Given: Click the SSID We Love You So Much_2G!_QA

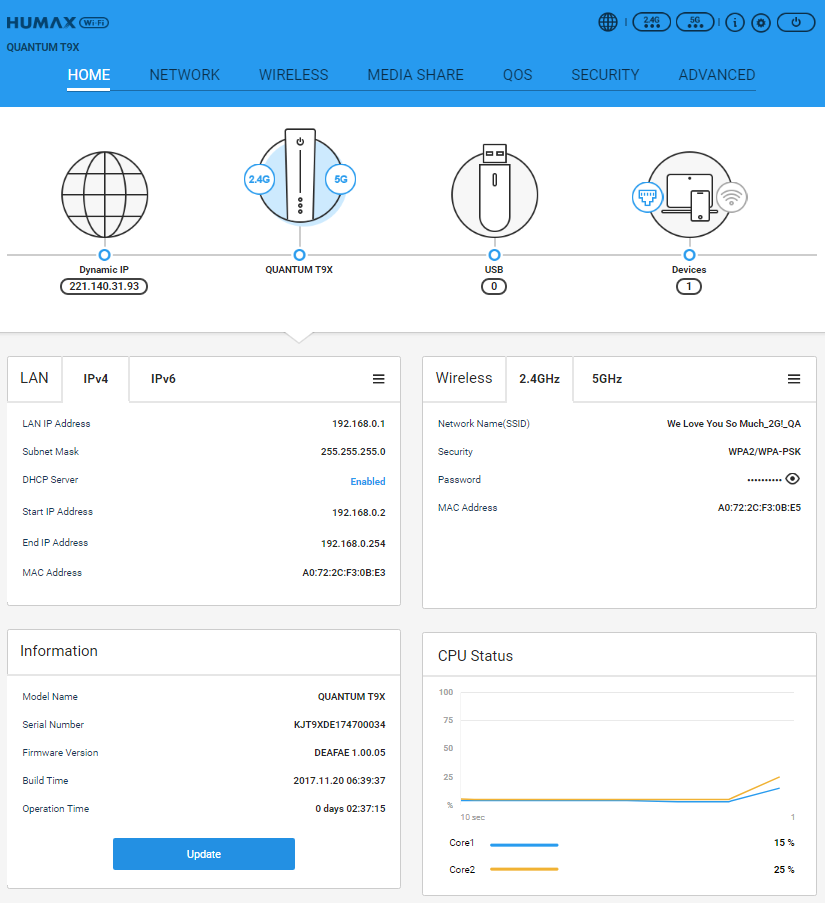Looking at the screenshot, I should 733,424.
